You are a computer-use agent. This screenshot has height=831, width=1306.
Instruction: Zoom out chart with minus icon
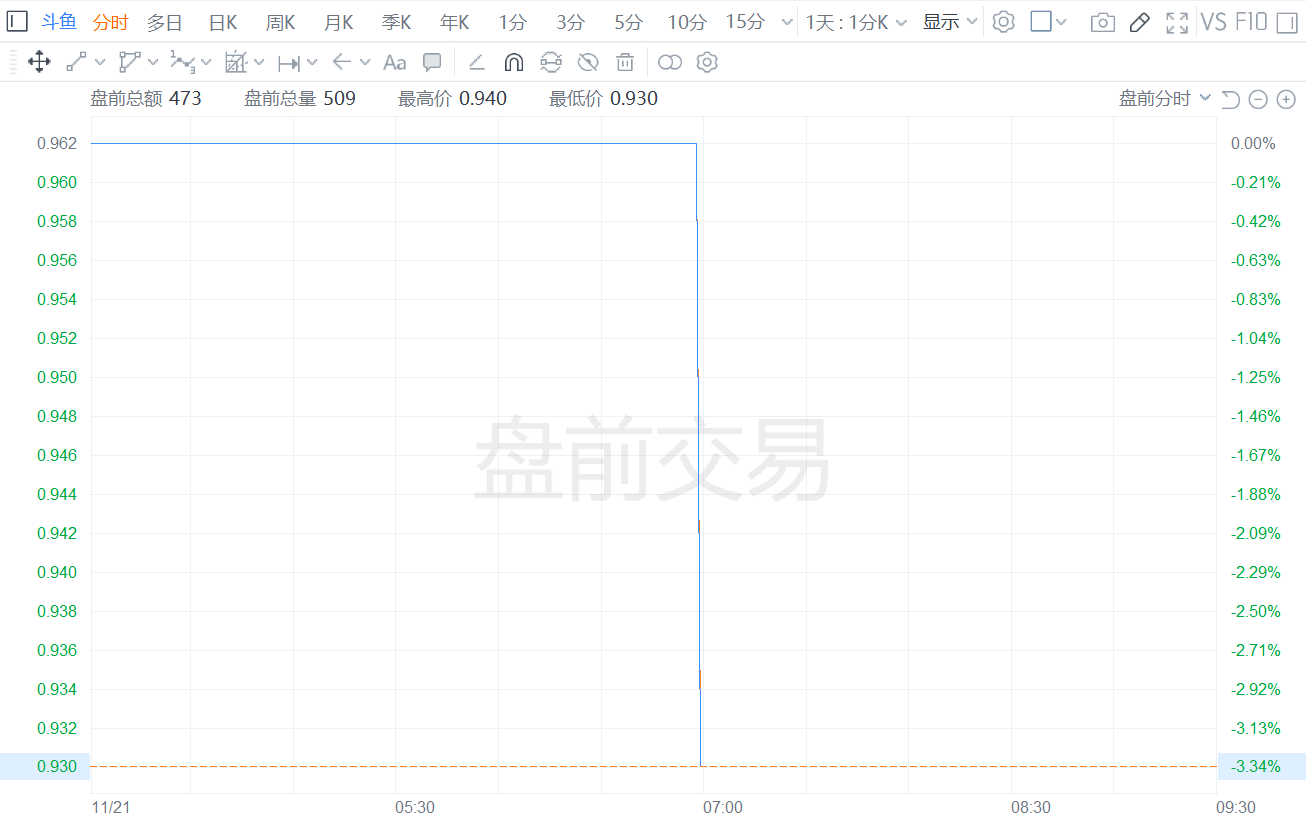(1259, 99)
